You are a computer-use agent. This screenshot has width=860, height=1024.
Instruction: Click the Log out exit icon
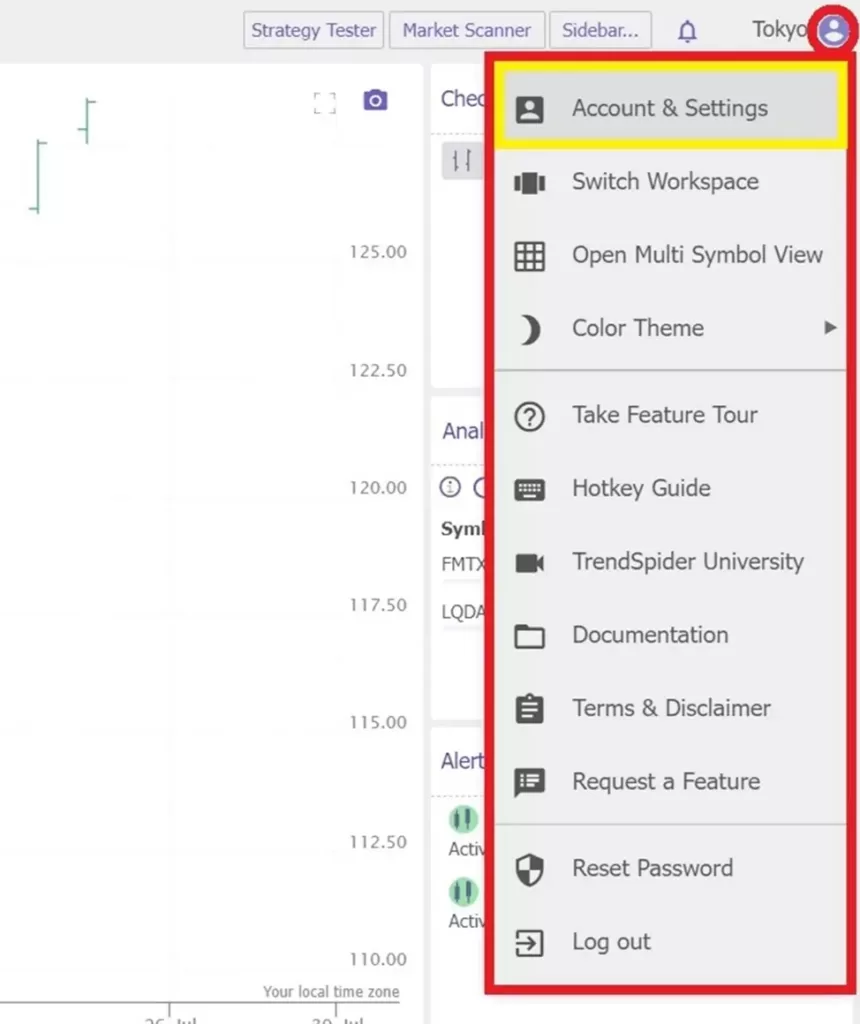(529, 941)
